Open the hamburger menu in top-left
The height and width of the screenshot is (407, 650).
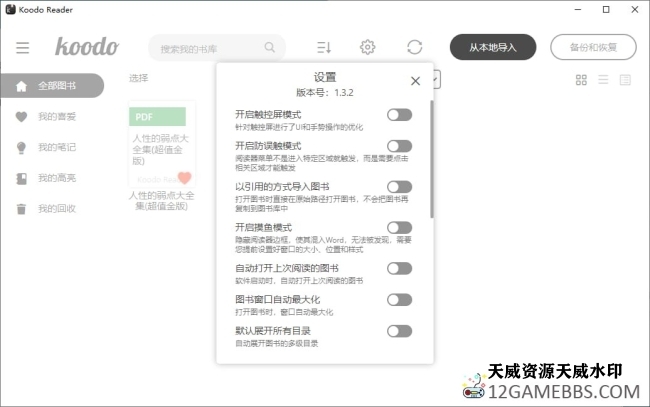[x=22, y=47]
